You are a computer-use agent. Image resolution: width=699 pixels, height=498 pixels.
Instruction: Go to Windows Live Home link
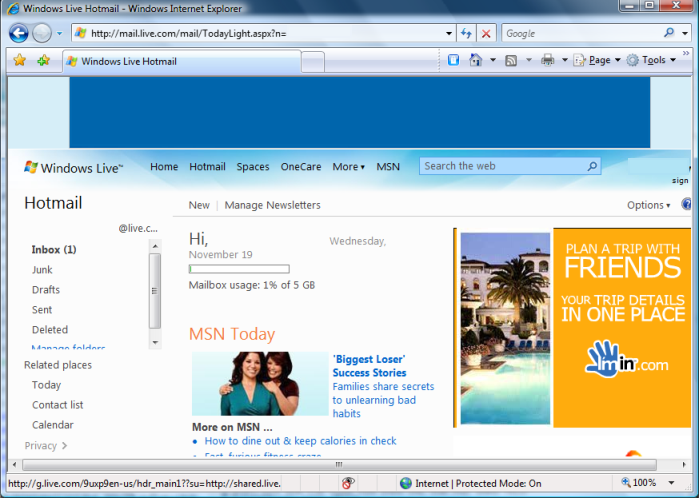tap(164, 166)
